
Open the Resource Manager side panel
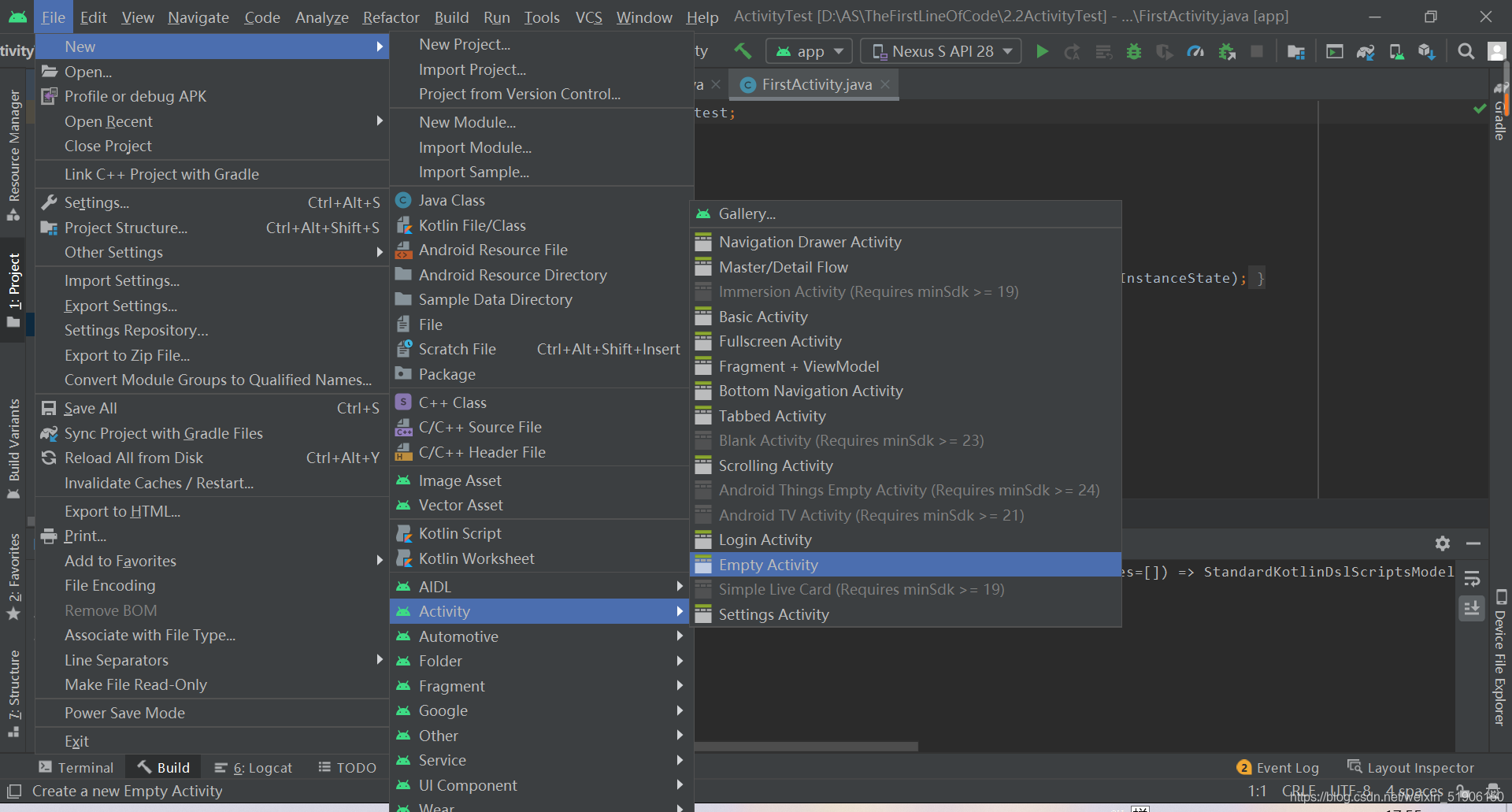[13, 154]
